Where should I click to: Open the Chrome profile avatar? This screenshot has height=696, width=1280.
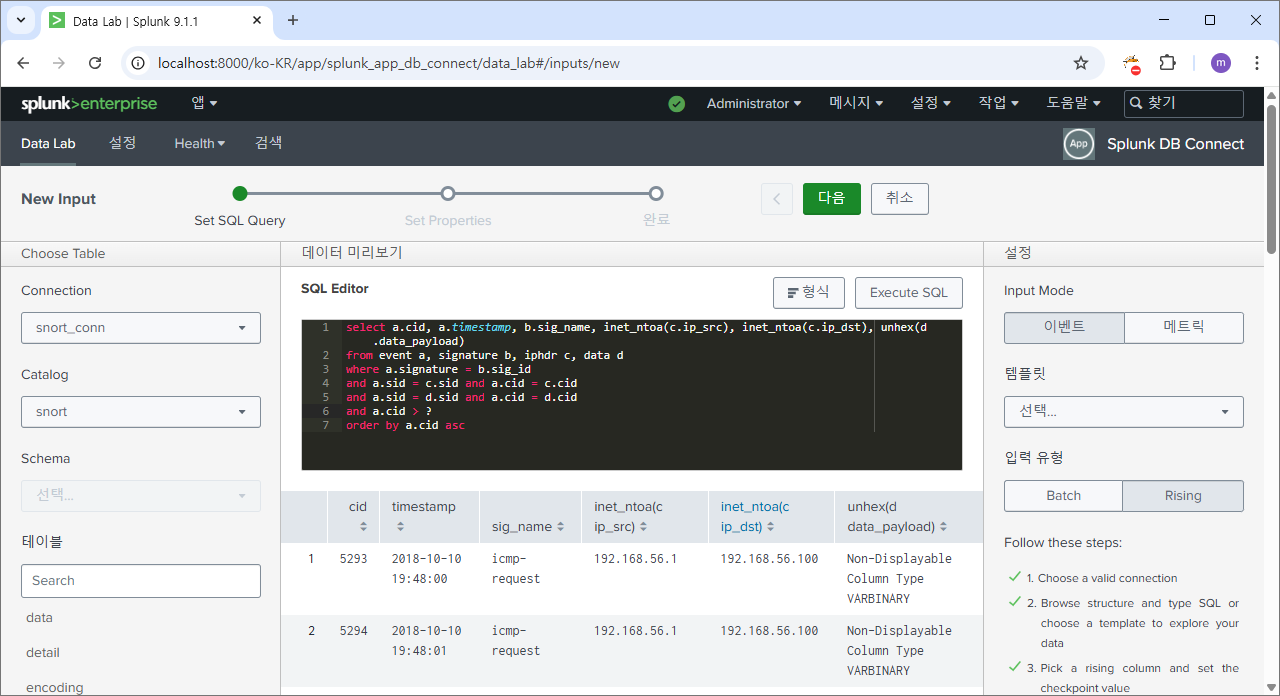coord(1221,63)
